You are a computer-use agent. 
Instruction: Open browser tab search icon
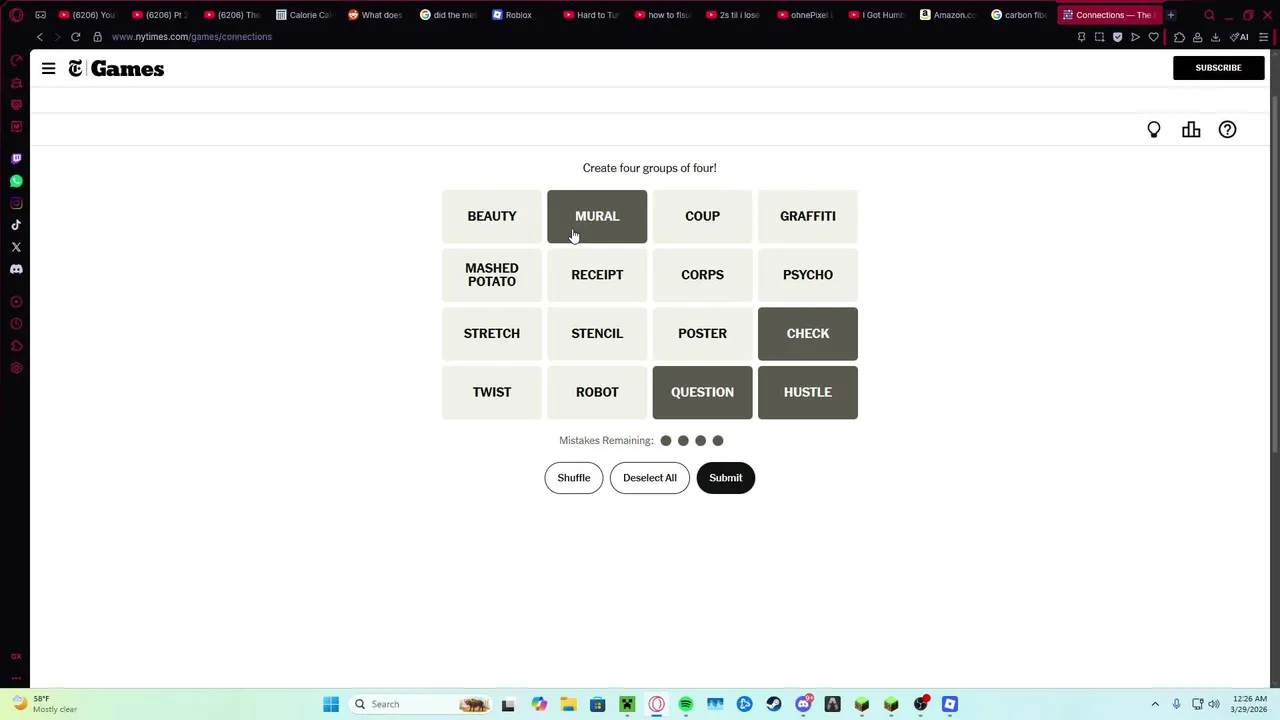(1209, 15)
